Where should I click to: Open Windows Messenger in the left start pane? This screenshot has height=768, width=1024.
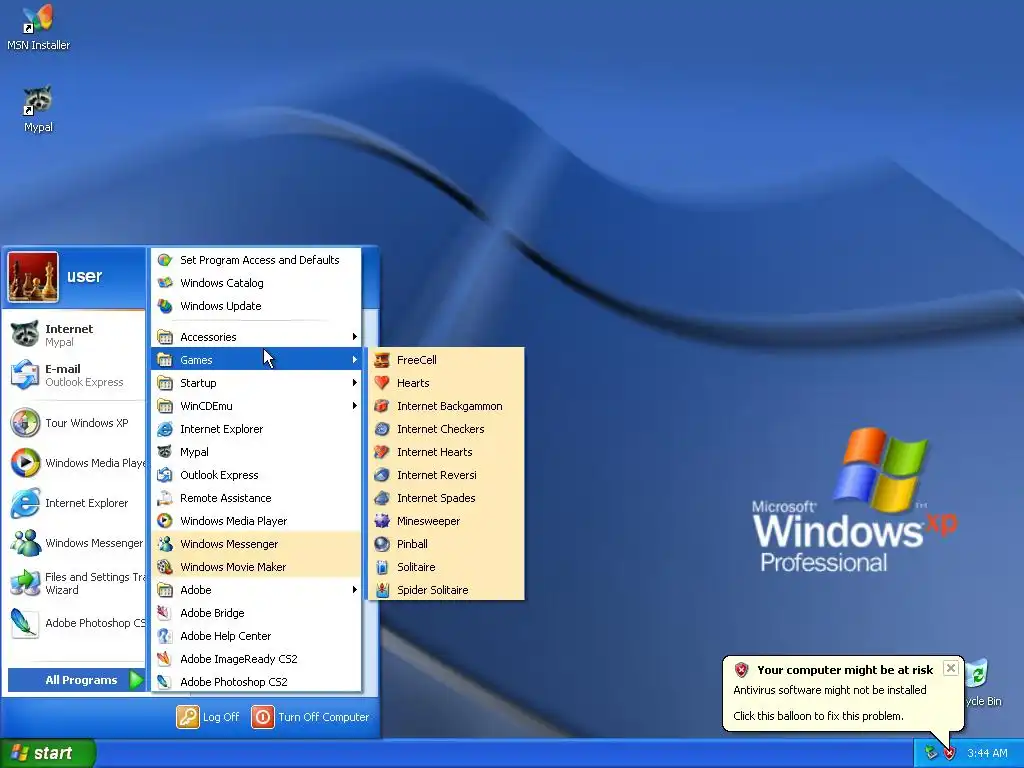tap(74, 543)
